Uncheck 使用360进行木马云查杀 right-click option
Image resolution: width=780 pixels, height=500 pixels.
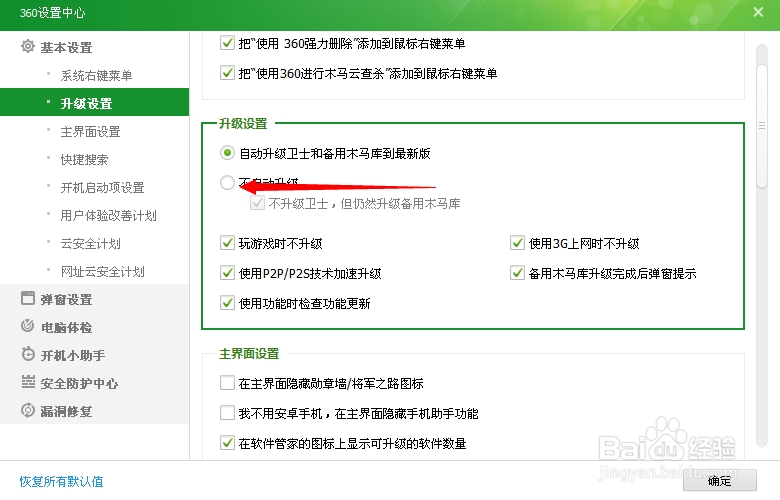[x=227, y=73]
